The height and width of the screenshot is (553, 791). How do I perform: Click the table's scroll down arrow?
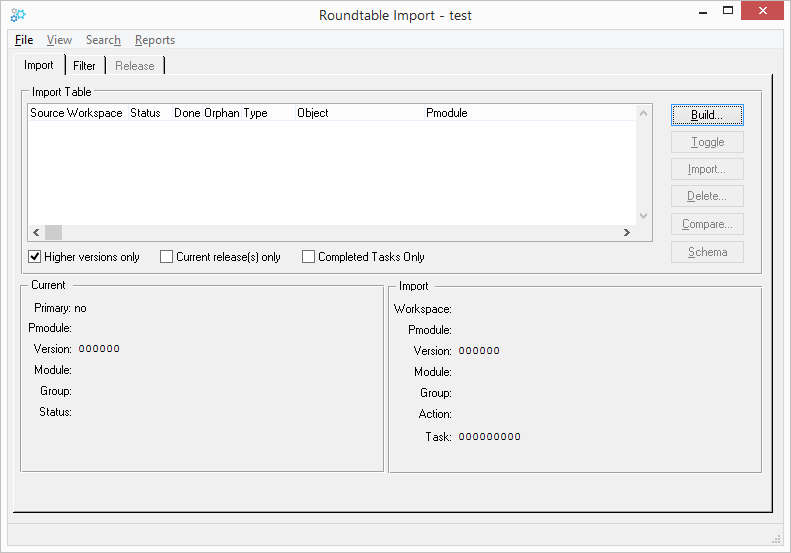click(643, 216)
